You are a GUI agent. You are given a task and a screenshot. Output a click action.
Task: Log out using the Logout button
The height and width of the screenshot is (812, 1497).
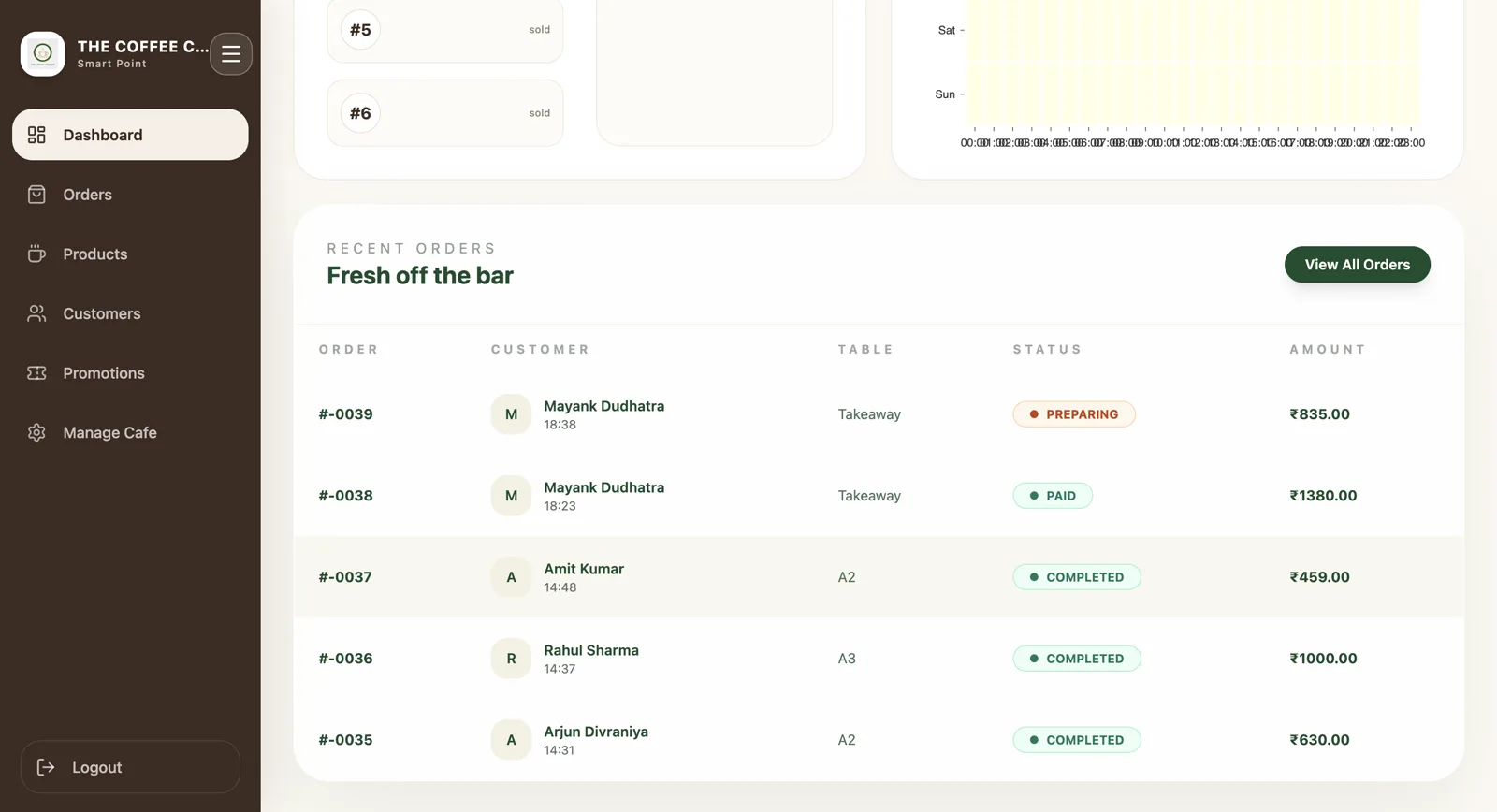point(130,767)
